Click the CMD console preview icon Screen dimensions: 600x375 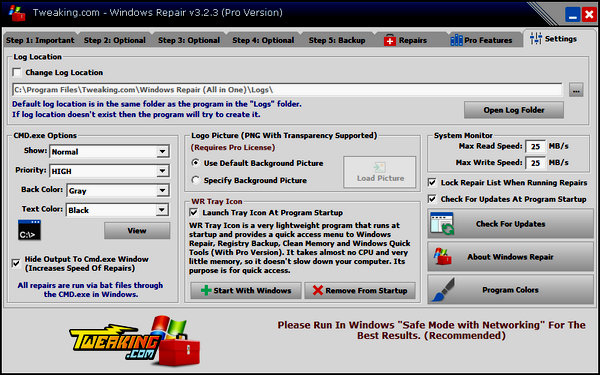tap(29, 230)
